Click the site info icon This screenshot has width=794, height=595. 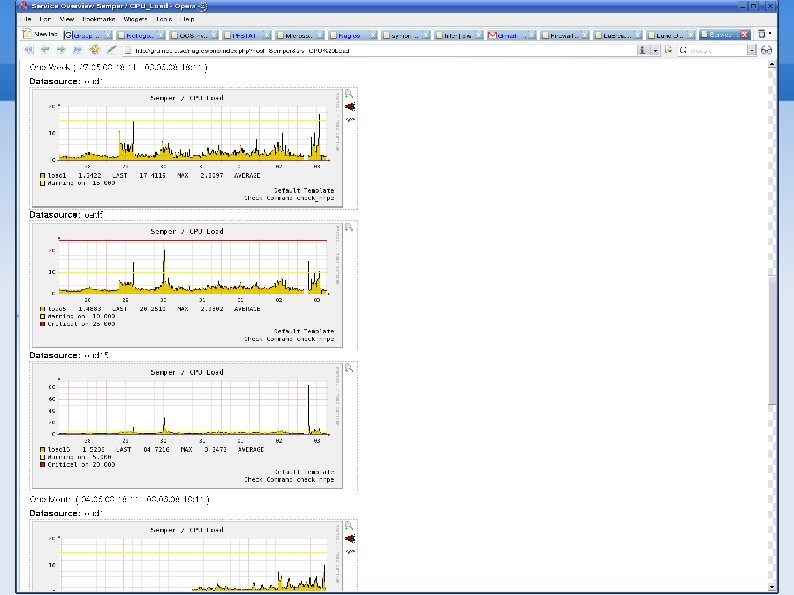[642, 50]
